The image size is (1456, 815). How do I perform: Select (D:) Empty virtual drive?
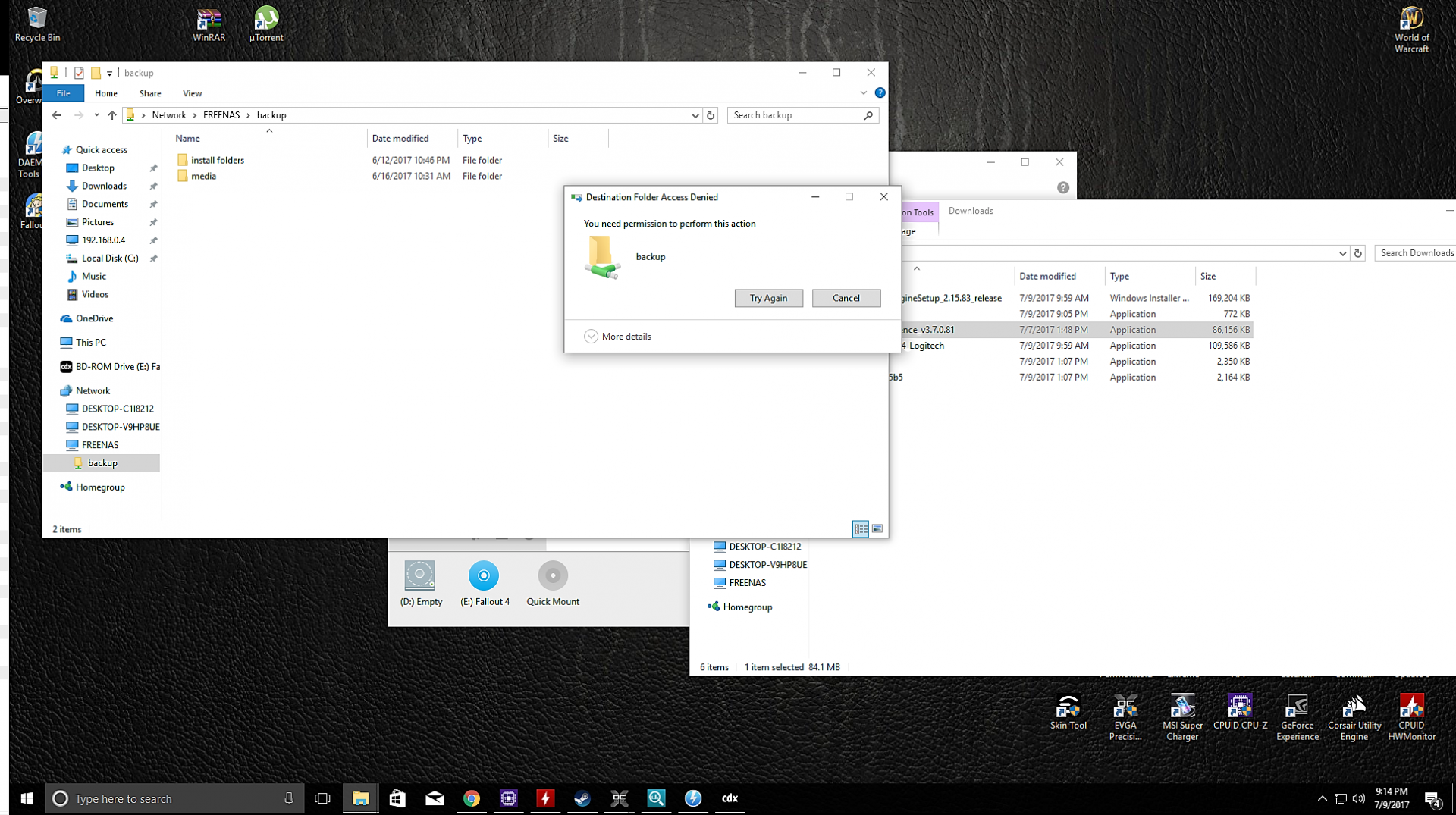tap(421, 584)
